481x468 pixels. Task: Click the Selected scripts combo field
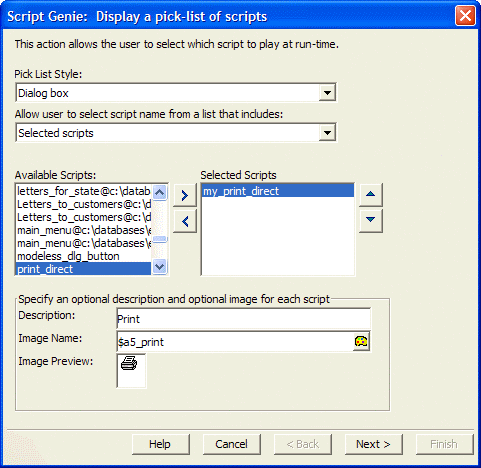click(176, 133)
